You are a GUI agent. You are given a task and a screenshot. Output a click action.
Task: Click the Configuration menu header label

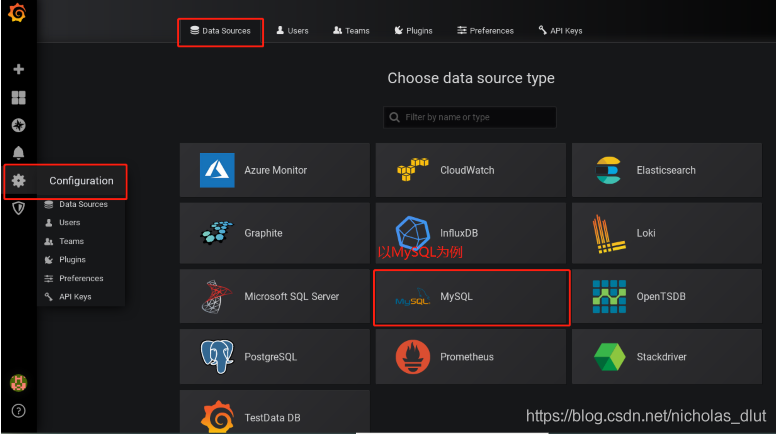pyautogui.click(x=81, y=181)
